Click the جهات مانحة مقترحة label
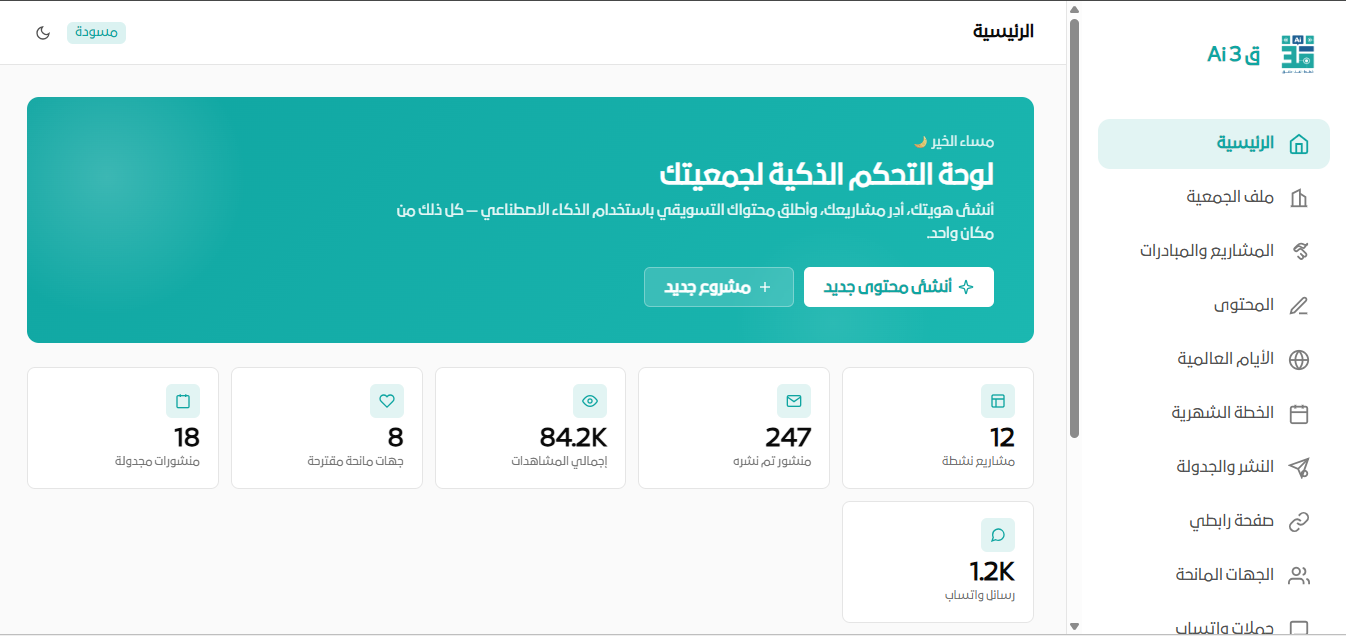 click(x=356, y=462)
